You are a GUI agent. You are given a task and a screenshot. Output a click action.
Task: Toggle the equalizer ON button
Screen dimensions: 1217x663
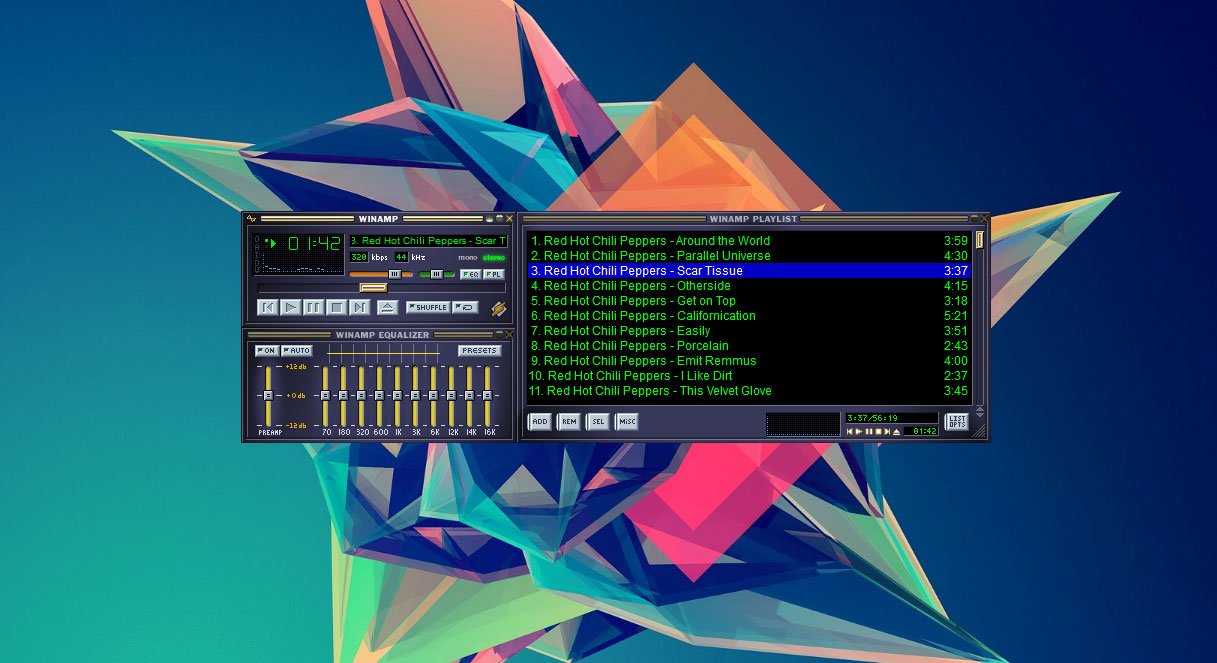[x=266, y=351]
